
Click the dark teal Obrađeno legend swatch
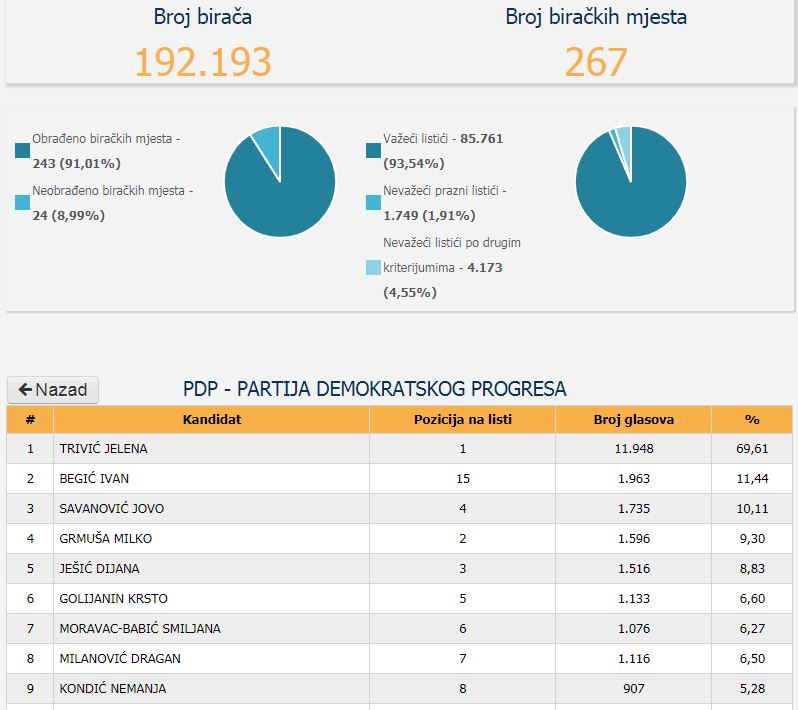pyautogui.click(x=23, y=150)
